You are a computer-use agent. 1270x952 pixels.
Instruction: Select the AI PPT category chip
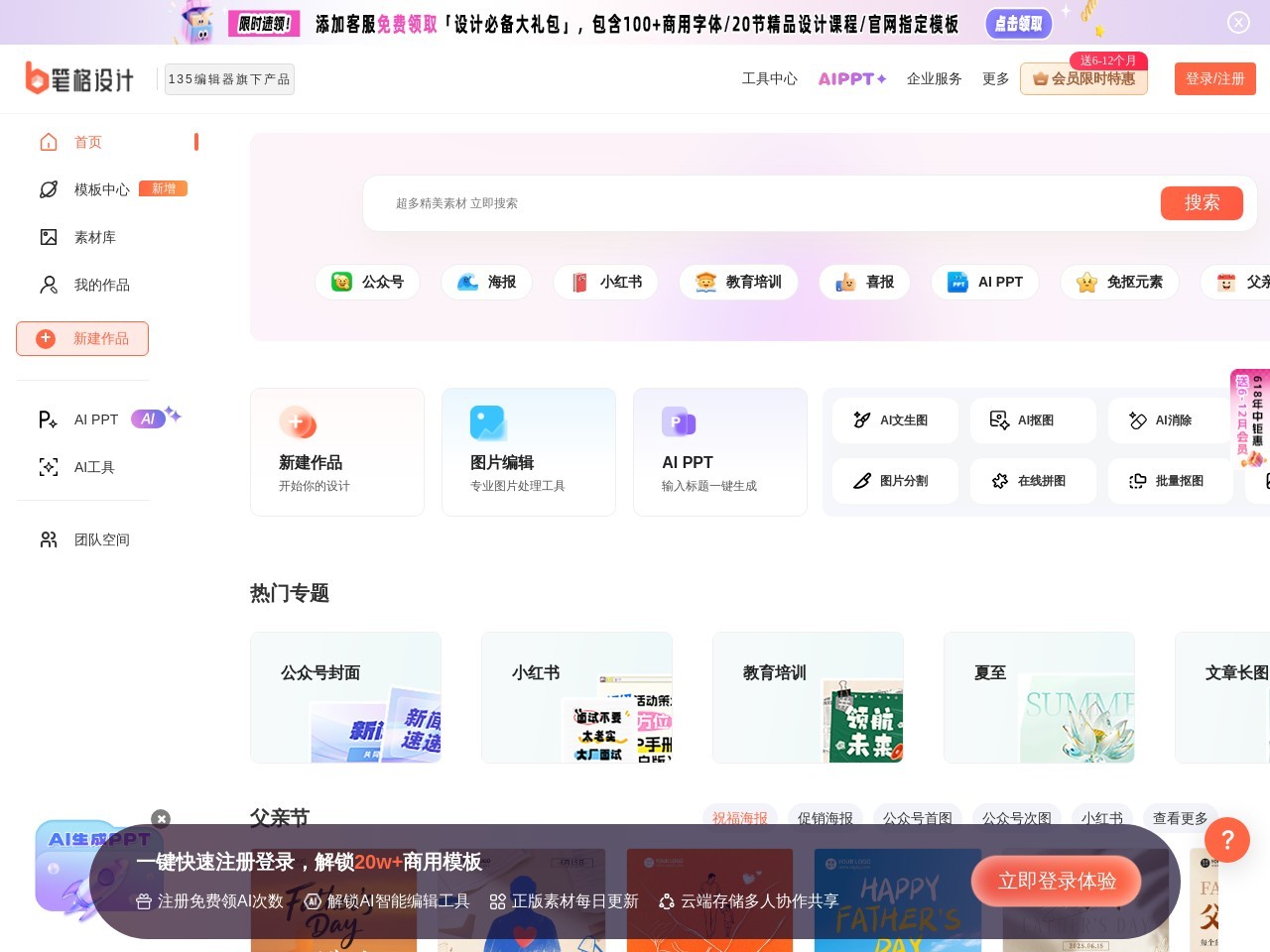985,282
